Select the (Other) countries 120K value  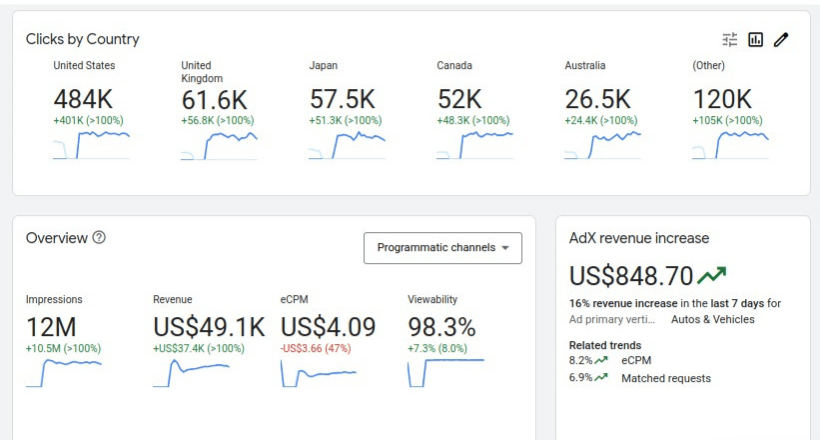tap(722, 99)
